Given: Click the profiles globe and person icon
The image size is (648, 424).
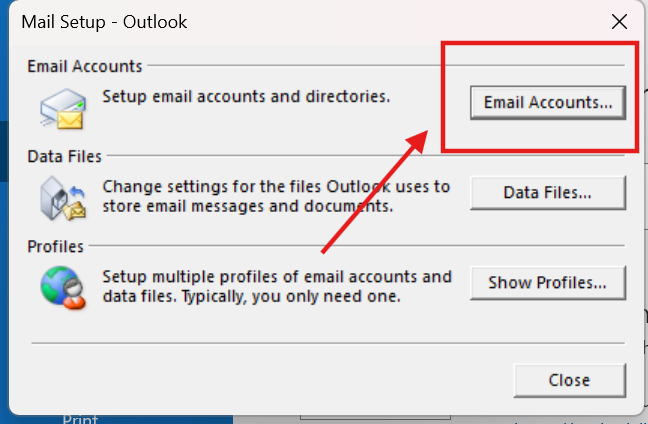Looking at the screenshot, I should coord(63,288).
